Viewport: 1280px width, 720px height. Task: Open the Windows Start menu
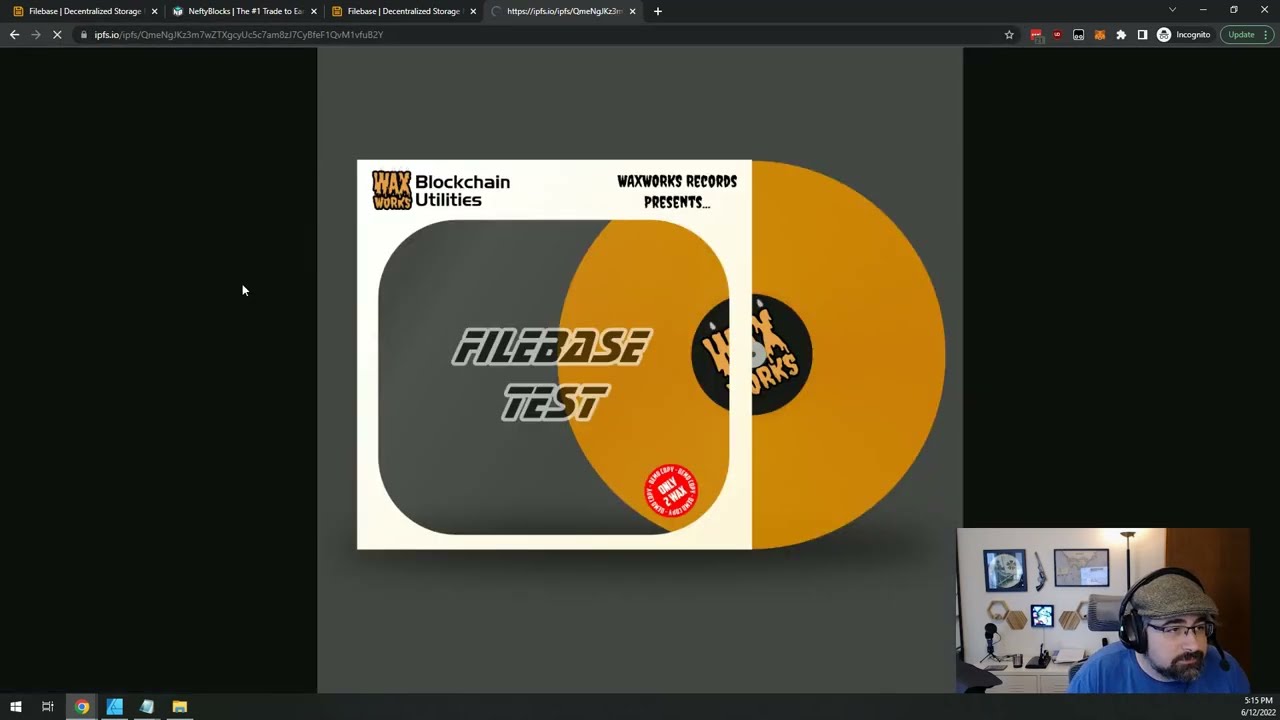[x=16, y=707]
